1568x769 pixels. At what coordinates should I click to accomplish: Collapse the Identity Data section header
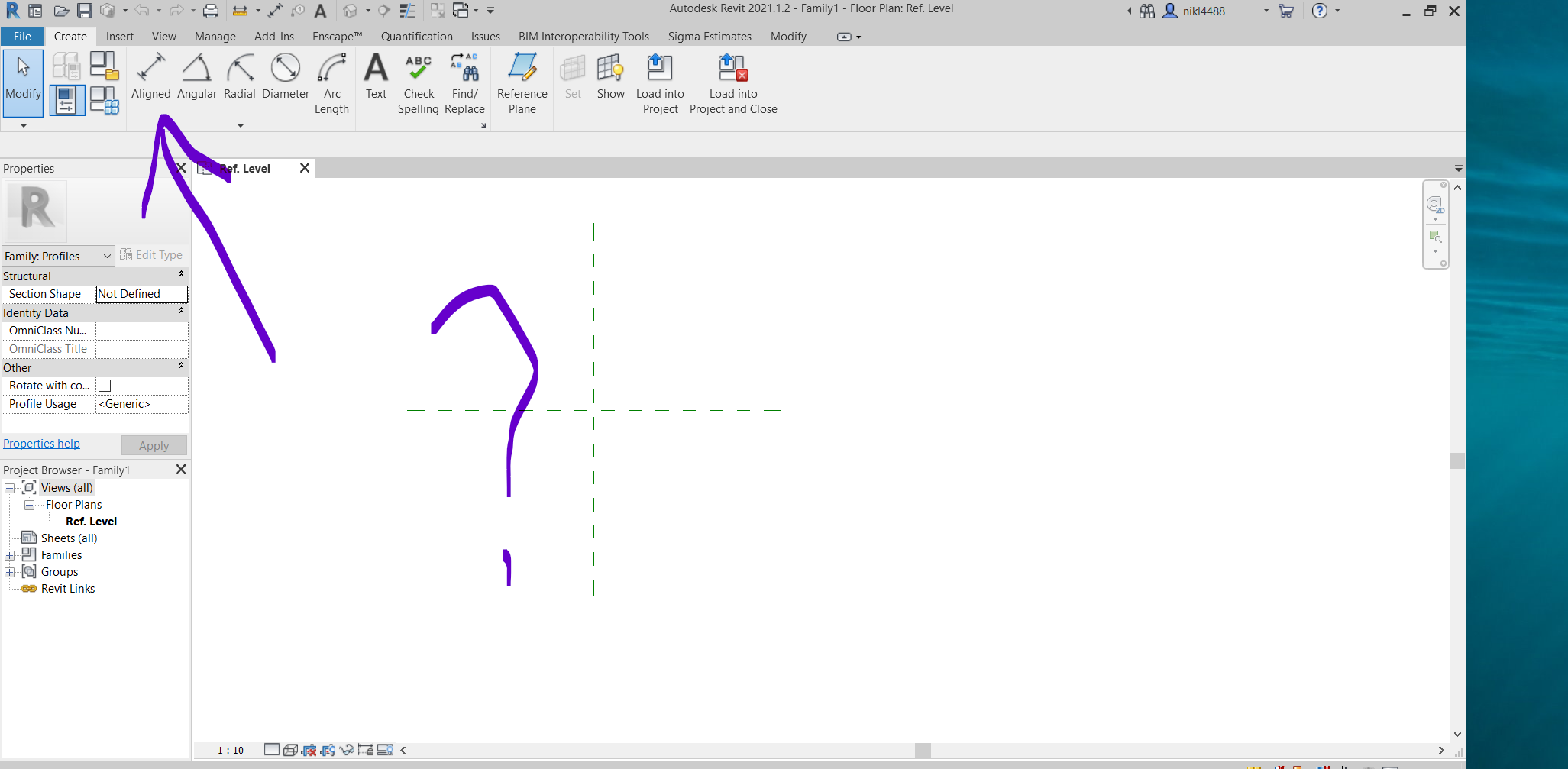[x=181, y=312]
